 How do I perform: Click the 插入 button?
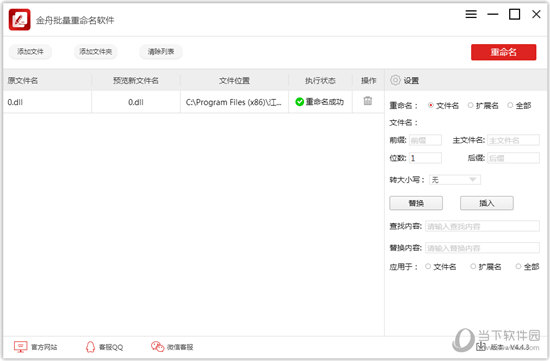(x=487, y=203)
